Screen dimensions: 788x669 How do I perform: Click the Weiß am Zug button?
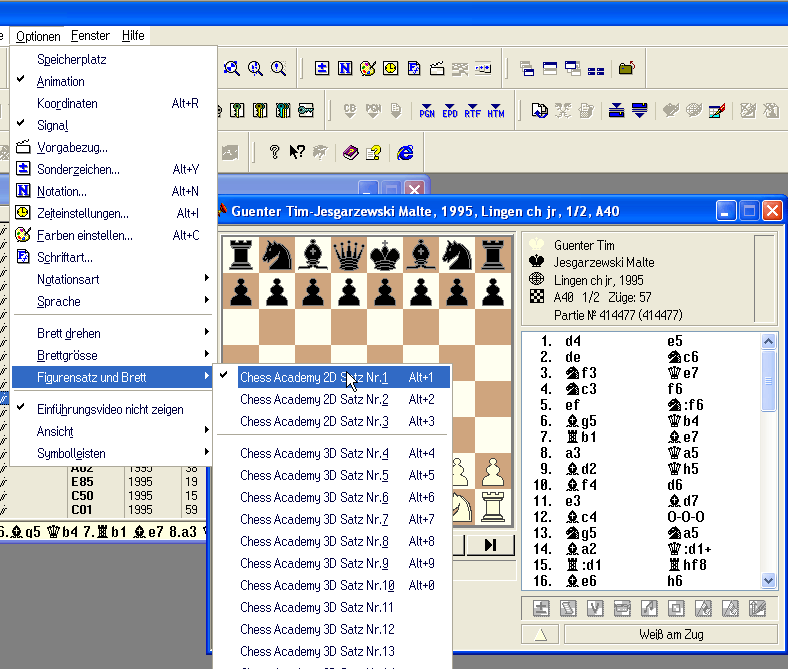pos(671,634)
